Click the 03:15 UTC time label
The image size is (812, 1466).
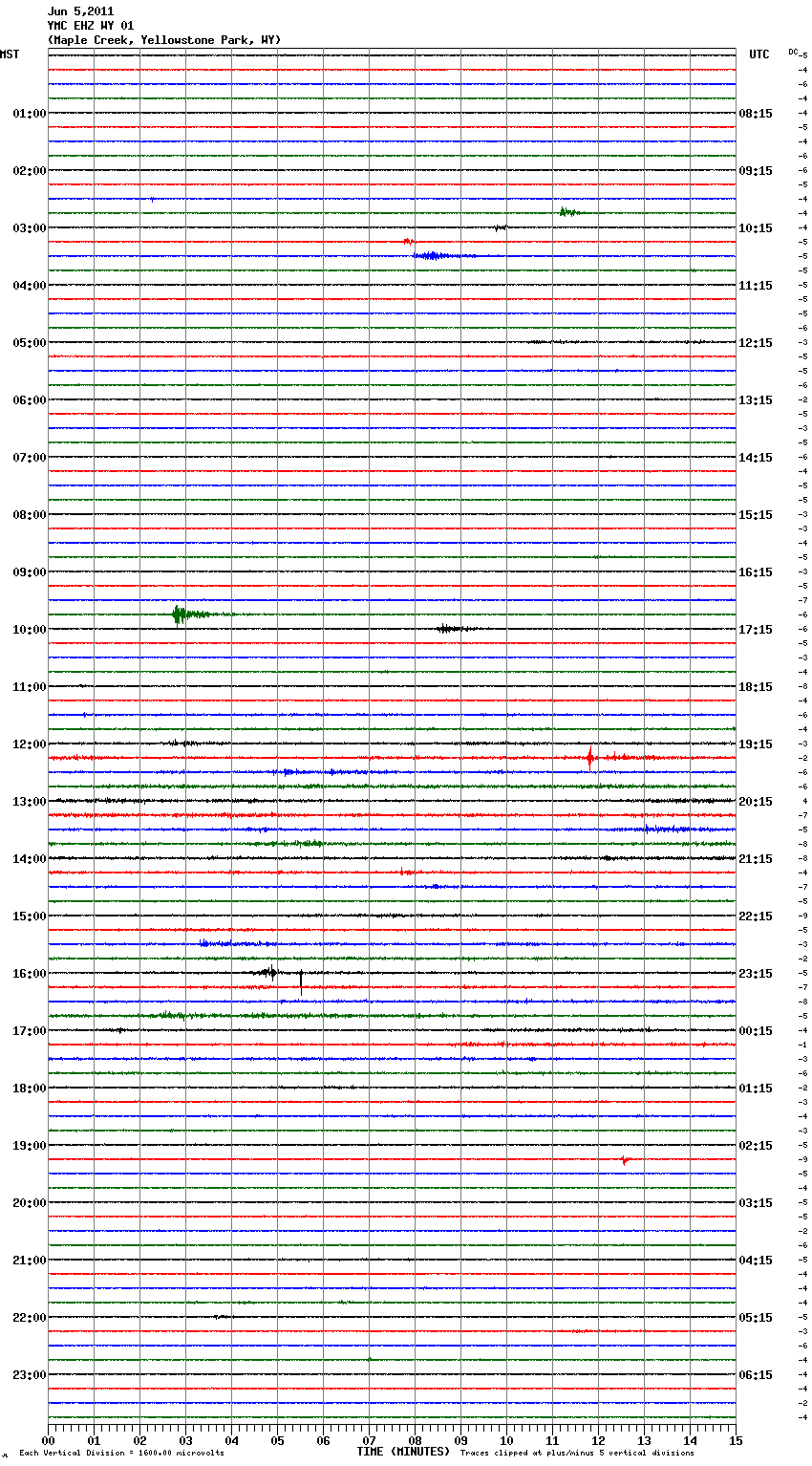pyautogui.click(x=756, y=1203)
